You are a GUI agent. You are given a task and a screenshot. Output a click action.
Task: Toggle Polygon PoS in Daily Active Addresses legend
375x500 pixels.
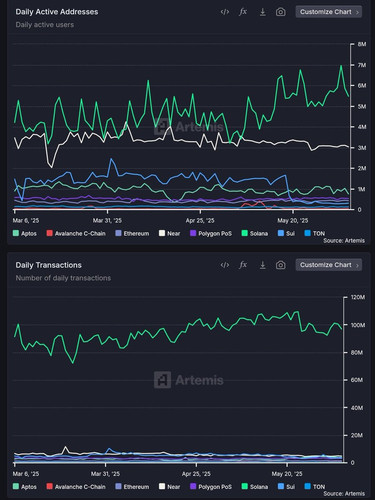[211, 233]
